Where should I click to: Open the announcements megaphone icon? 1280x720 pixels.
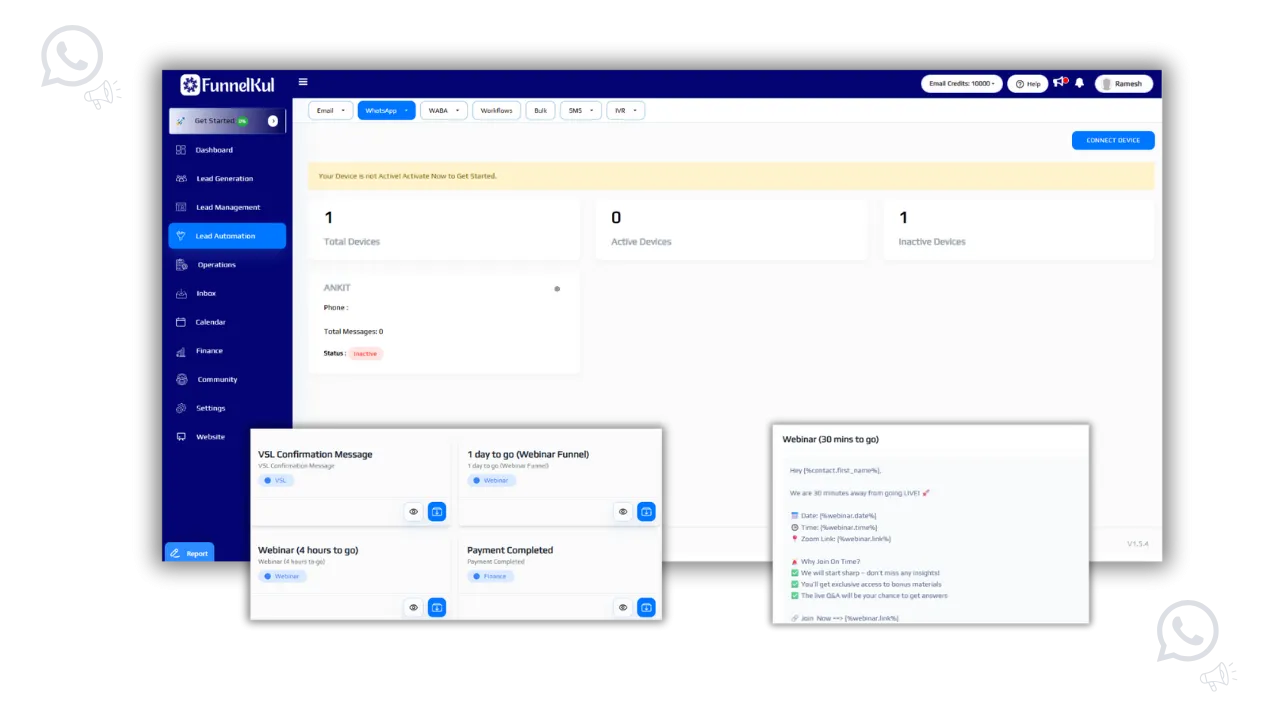tap(1059, 83)
